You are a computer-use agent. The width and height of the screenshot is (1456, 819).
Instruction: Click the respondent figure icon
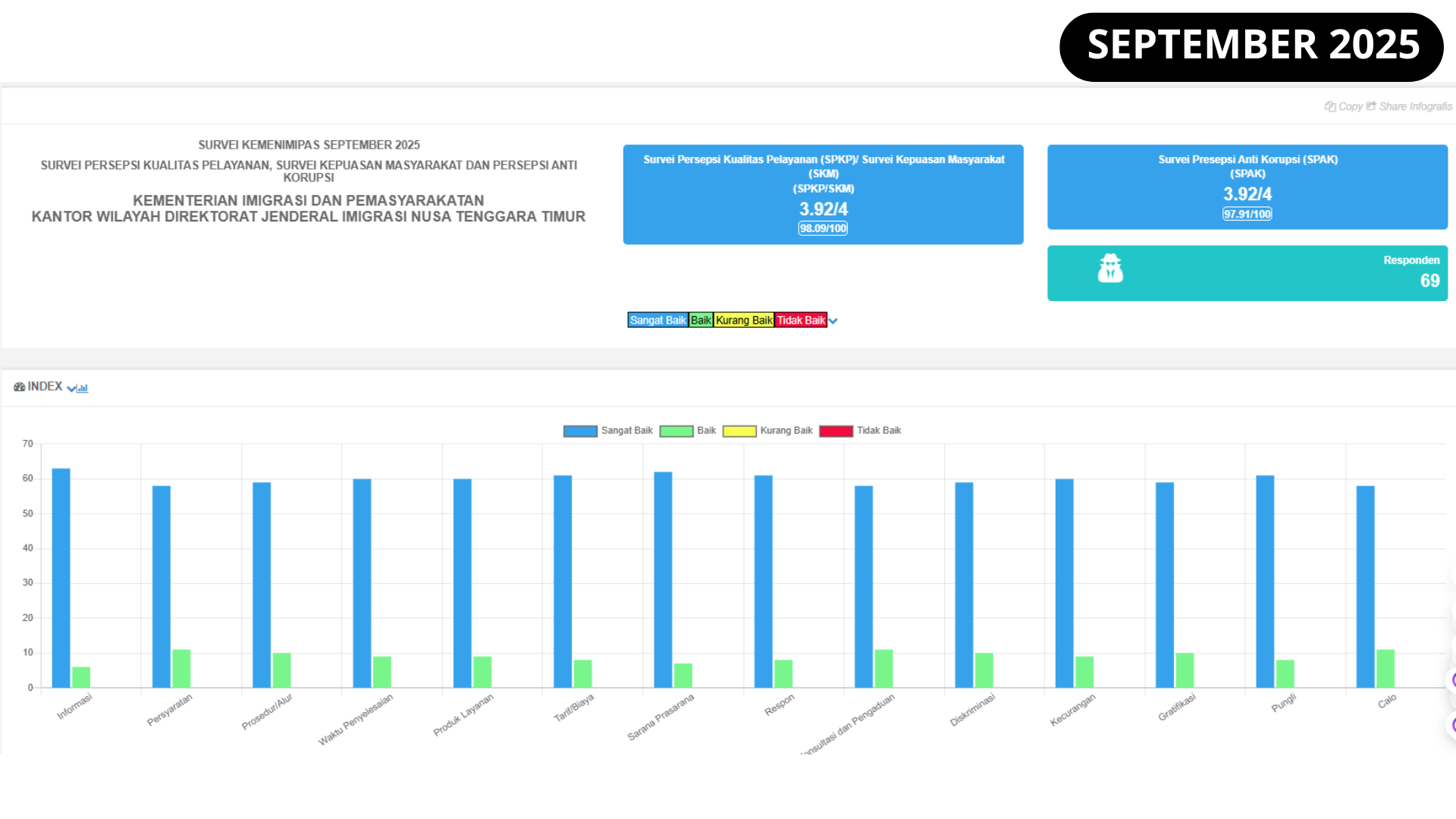click(1110, 268)
